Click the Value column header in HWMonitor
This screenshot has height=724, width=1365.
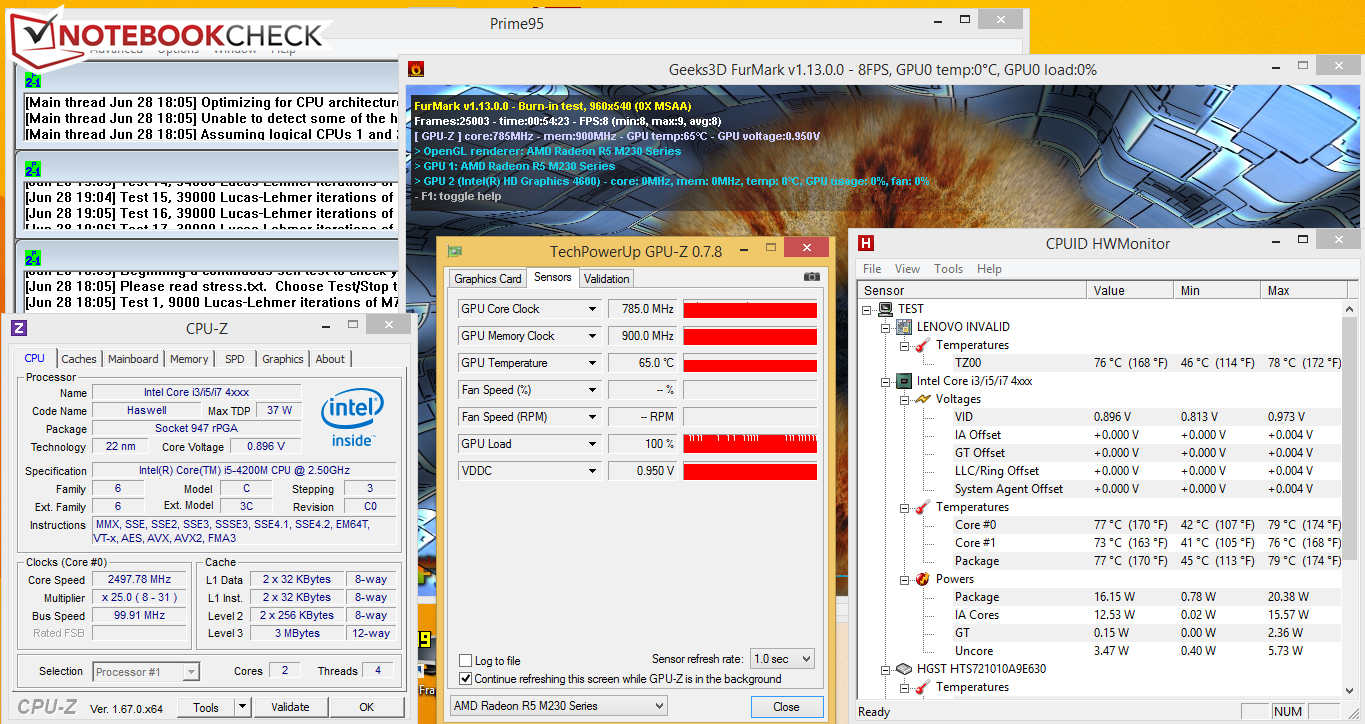click(x=1130, y=290)
